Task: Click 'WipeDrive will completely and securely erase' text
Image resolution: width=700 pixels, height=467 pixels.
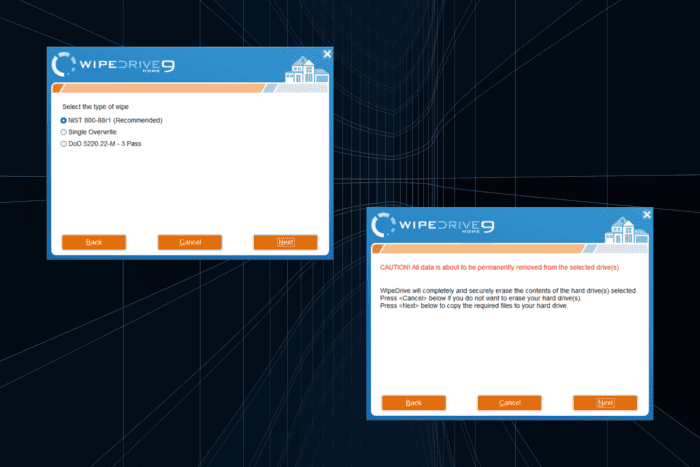Action: coord(508,291)
